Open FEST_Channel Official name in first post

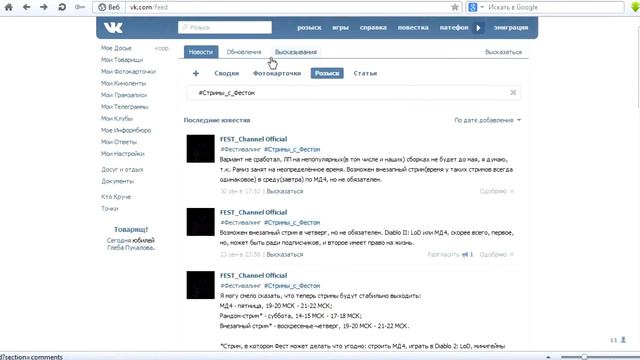pyautogui.click(x=253, y=139)
